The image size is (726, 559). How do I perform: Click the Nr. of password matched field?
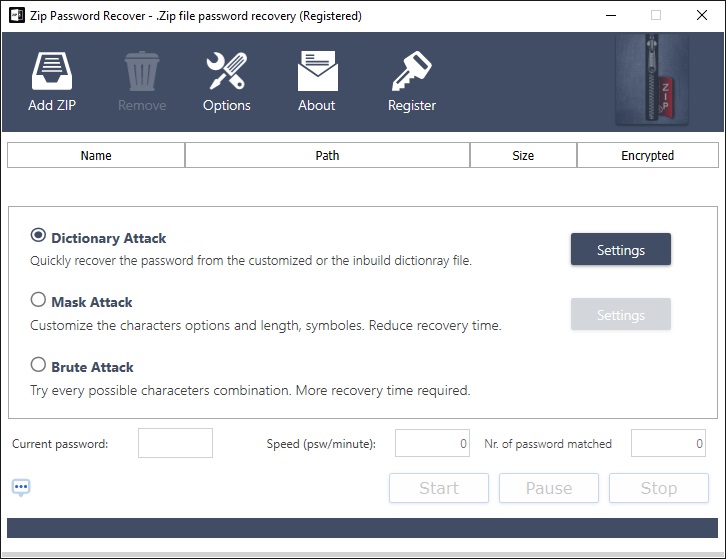click(669, 443)
